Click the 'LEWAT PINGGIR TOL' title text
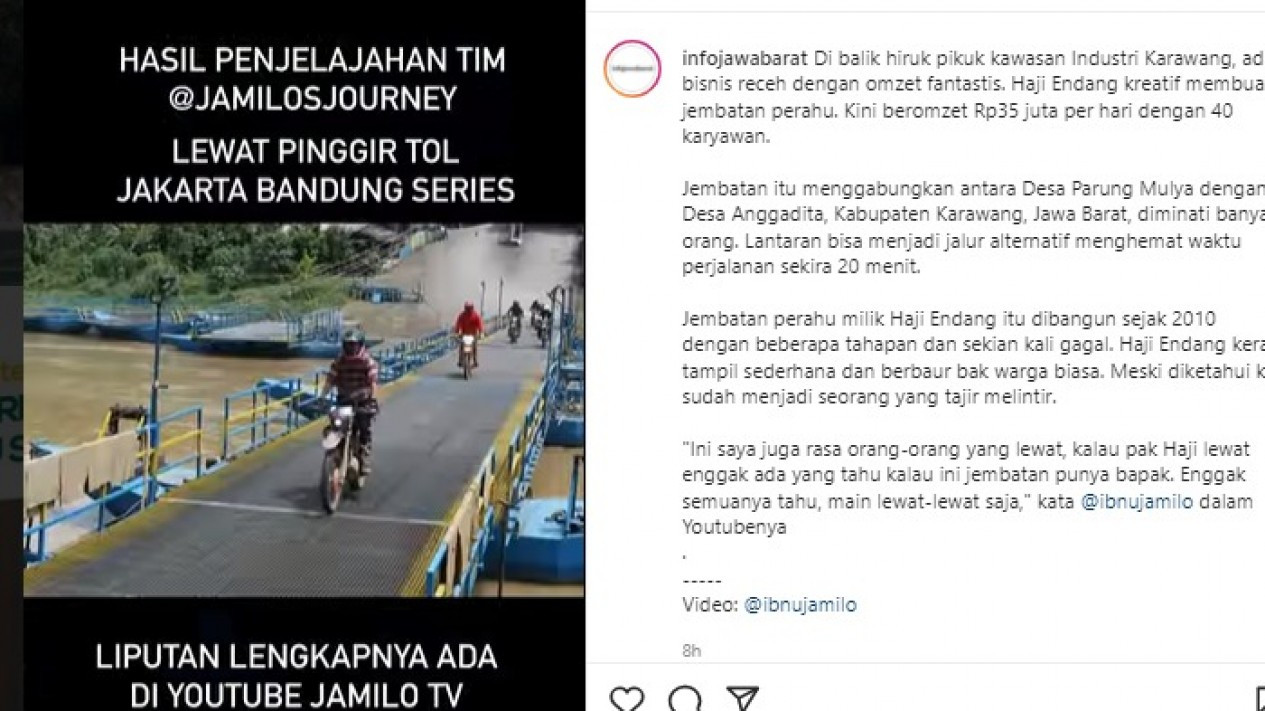The height and width of the screenshot is (711, 1265). coord(315,152)
